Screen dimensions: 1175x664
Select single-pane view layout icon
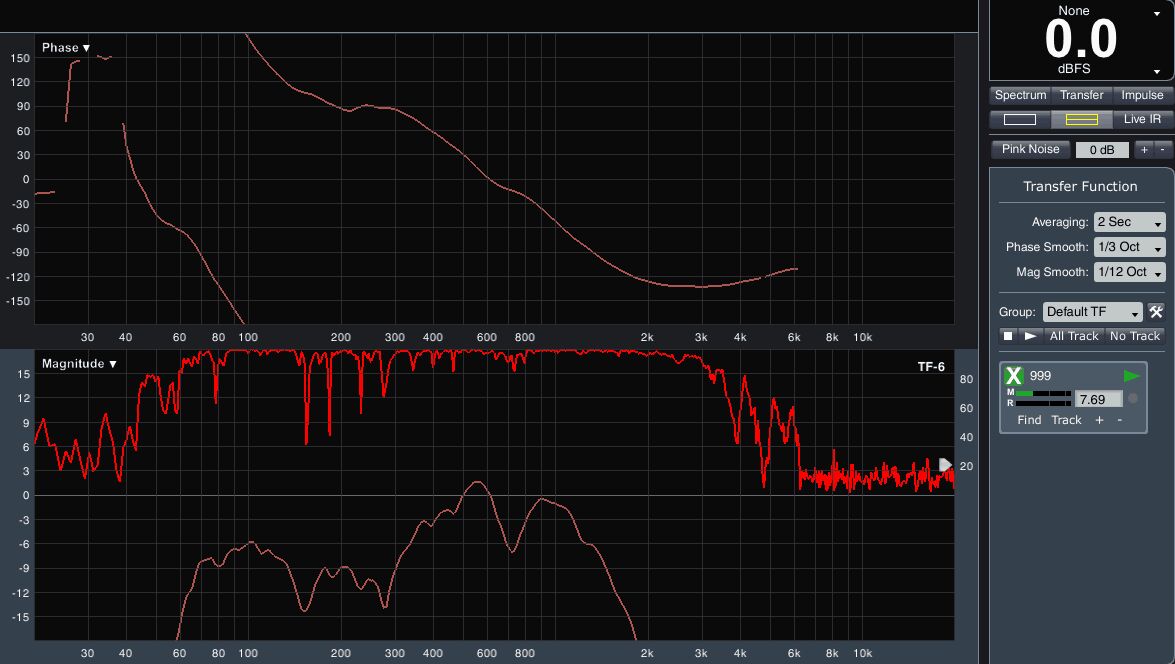(x=1020, y=119)
